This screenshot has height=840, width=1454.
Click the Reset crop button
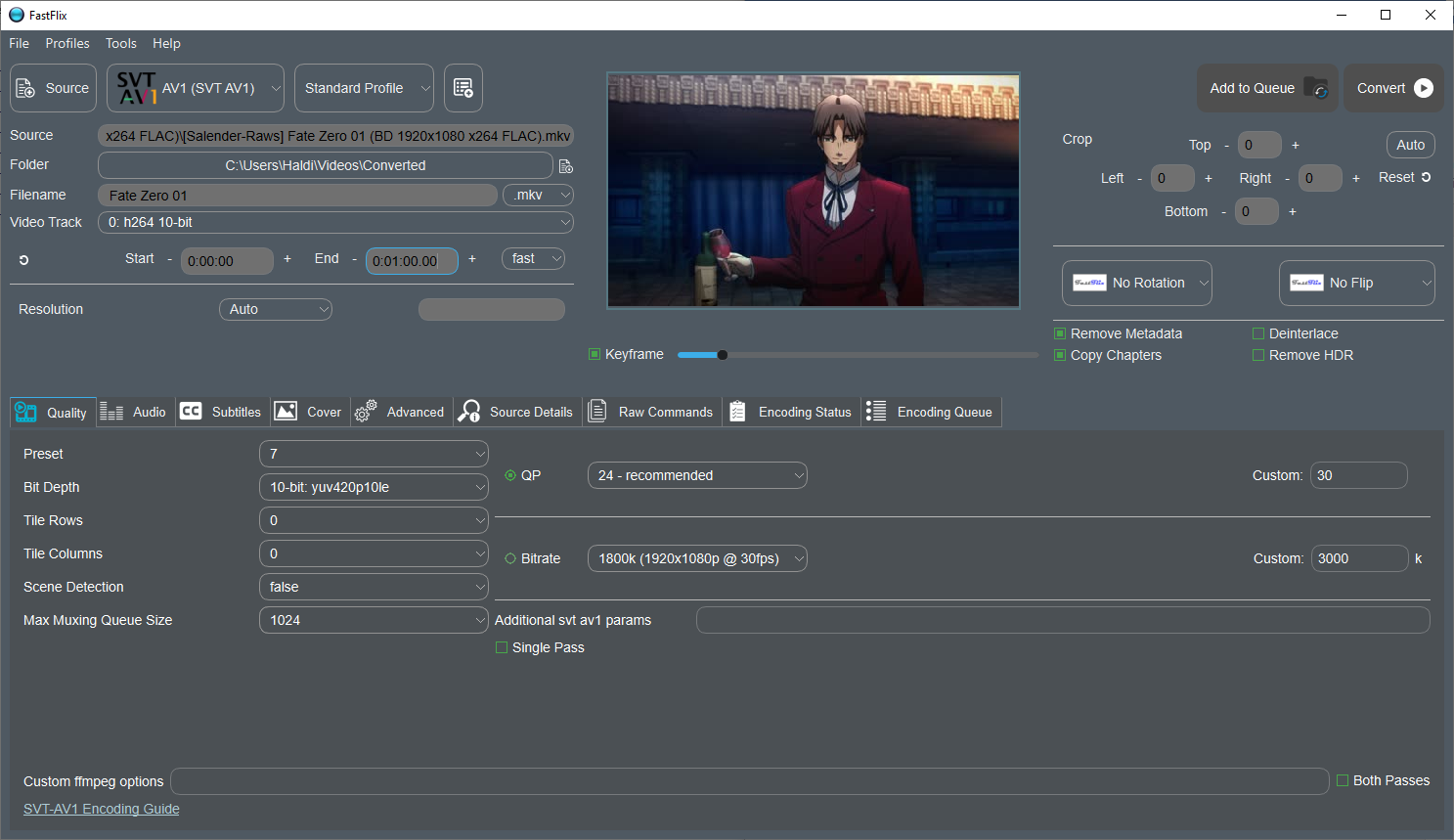pyautogui.click(x=1405, y=177)
